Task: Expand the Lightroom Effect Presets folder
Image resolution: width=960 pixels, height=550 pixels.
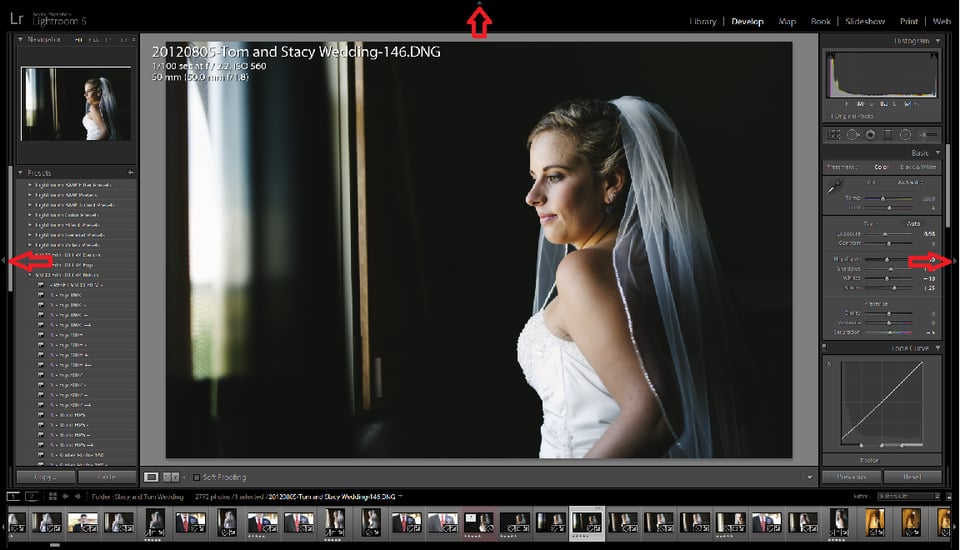Action: pyautogui.click(x=29, y=225)
